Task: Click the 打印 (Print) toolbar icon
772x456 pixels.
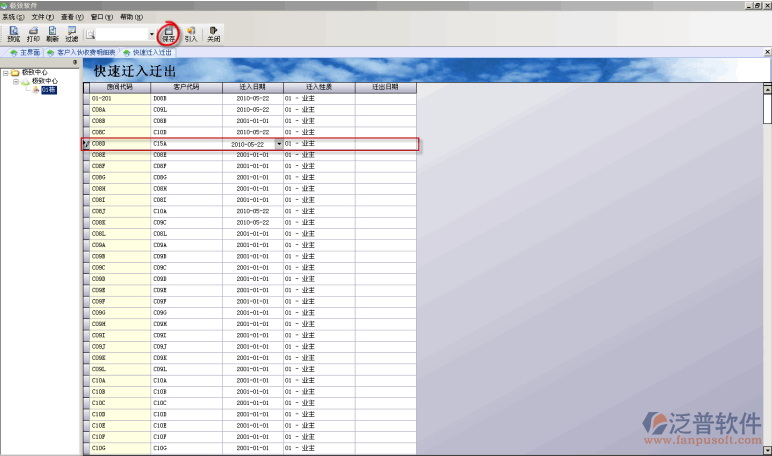Action: (x=33, y=34)
